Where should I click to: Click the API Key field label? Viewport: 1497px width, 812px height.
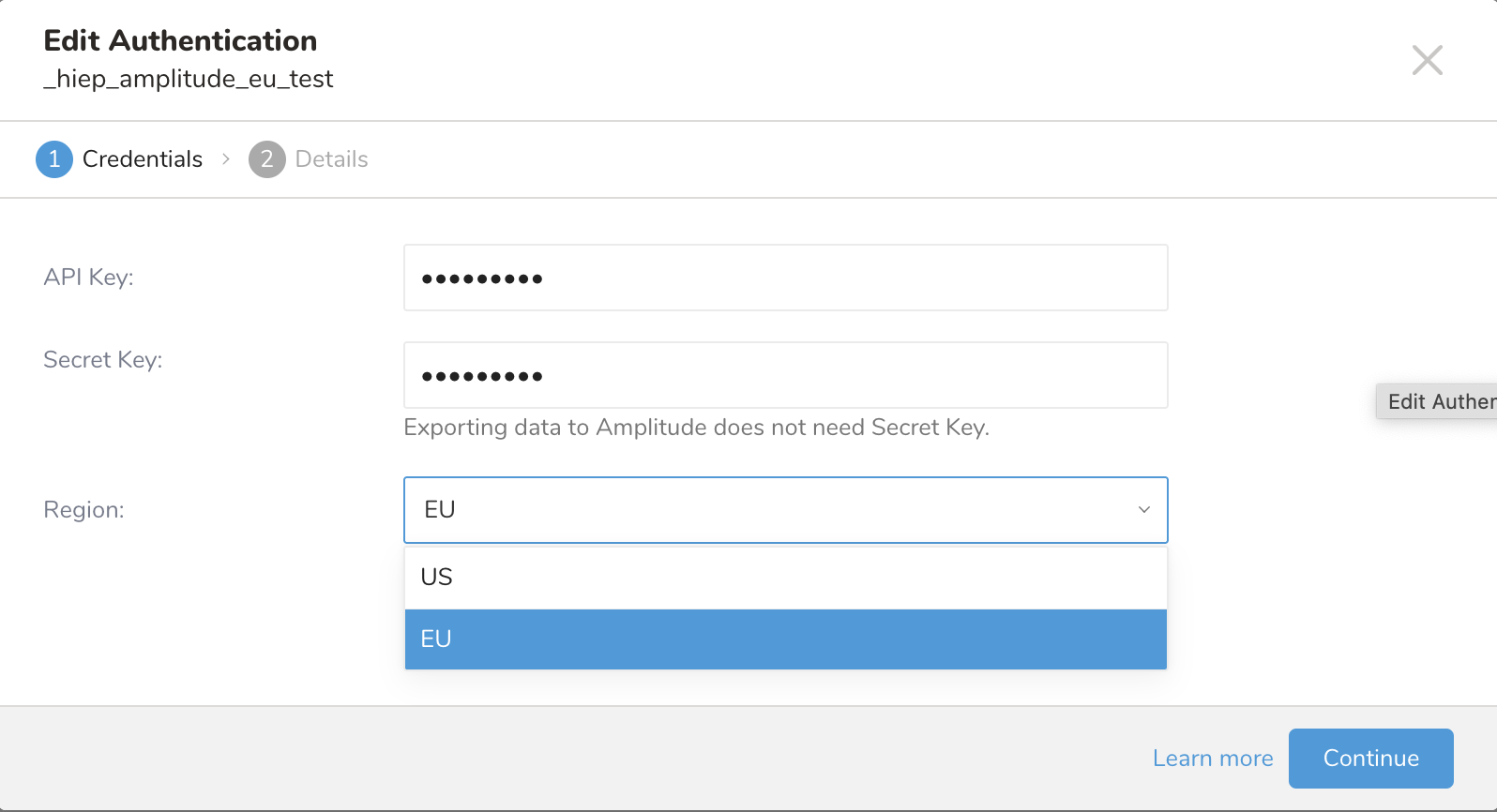click(x=89, y=278)
